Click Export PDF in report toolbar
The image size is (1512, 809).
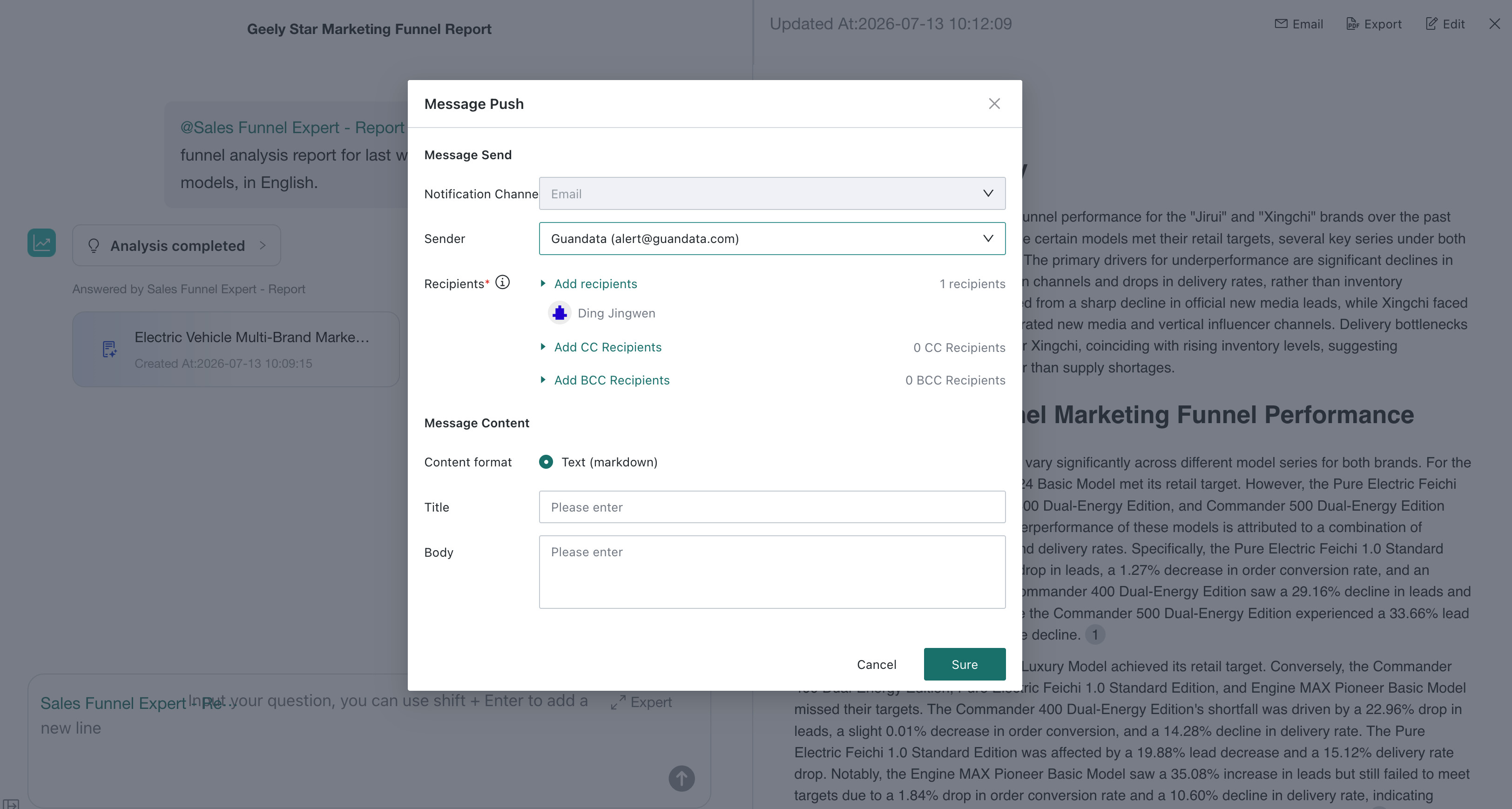pos(1373,24)
